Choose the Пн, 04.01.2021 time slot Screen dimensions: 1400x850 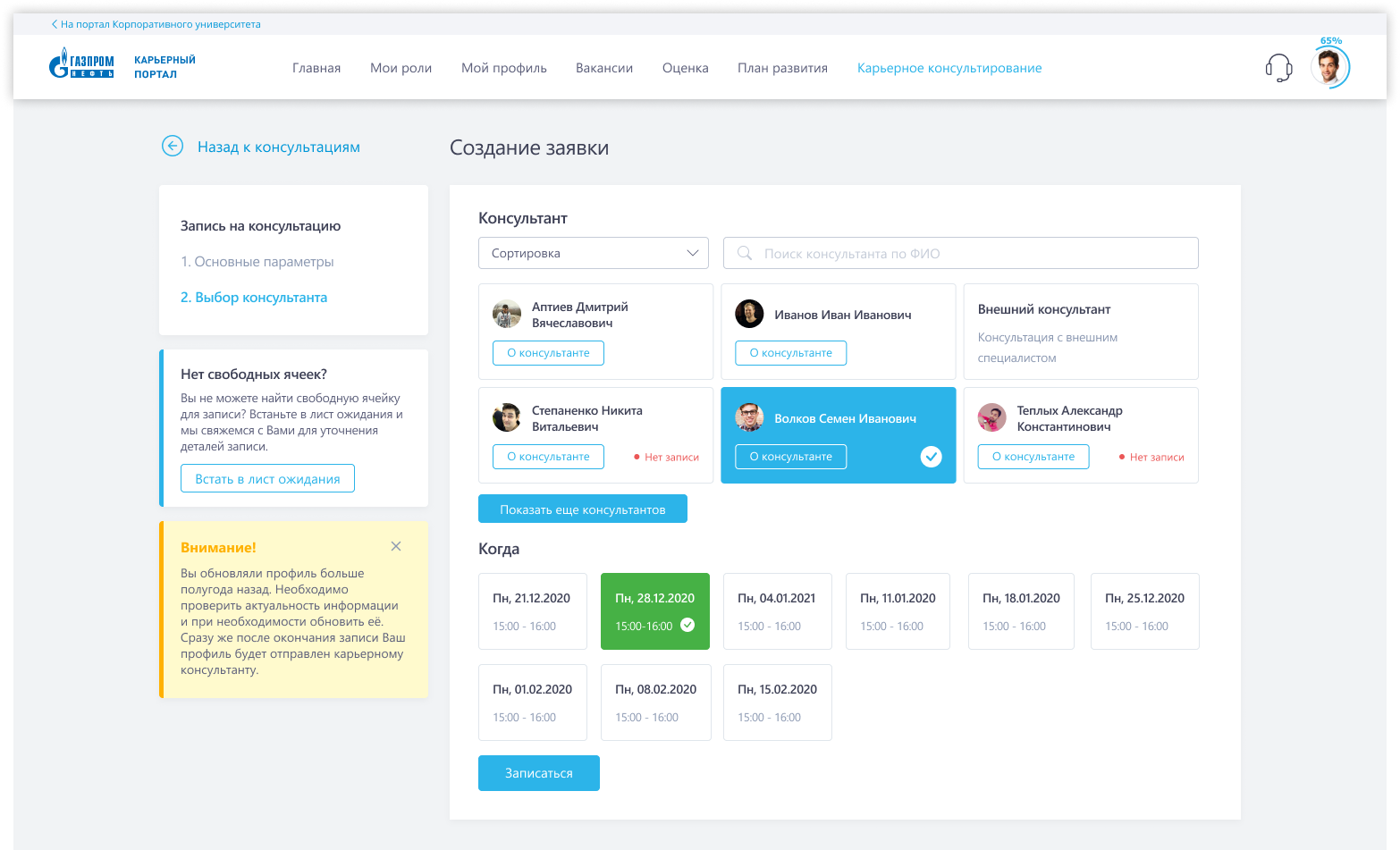point(777,611)
